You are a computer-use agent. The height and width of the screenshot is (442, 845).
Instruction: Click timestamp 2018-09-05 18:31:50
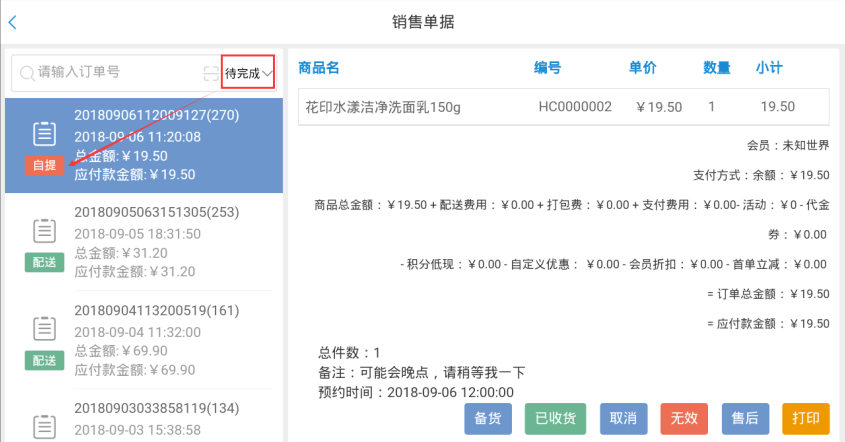click(x=137, y=234)
